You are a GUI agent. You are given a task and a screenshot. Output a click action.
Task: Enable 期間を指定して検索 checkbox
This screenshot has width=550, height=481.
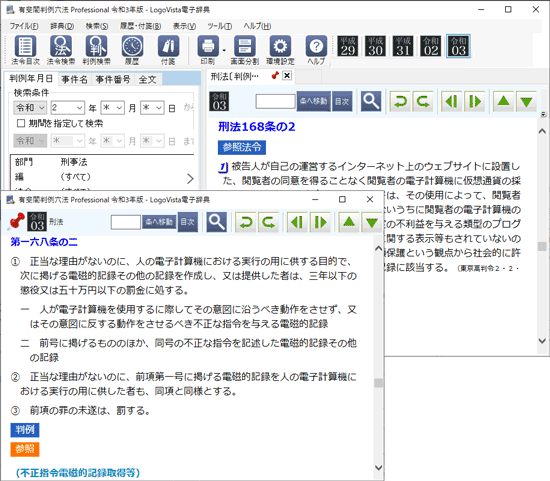click(21, 123)
